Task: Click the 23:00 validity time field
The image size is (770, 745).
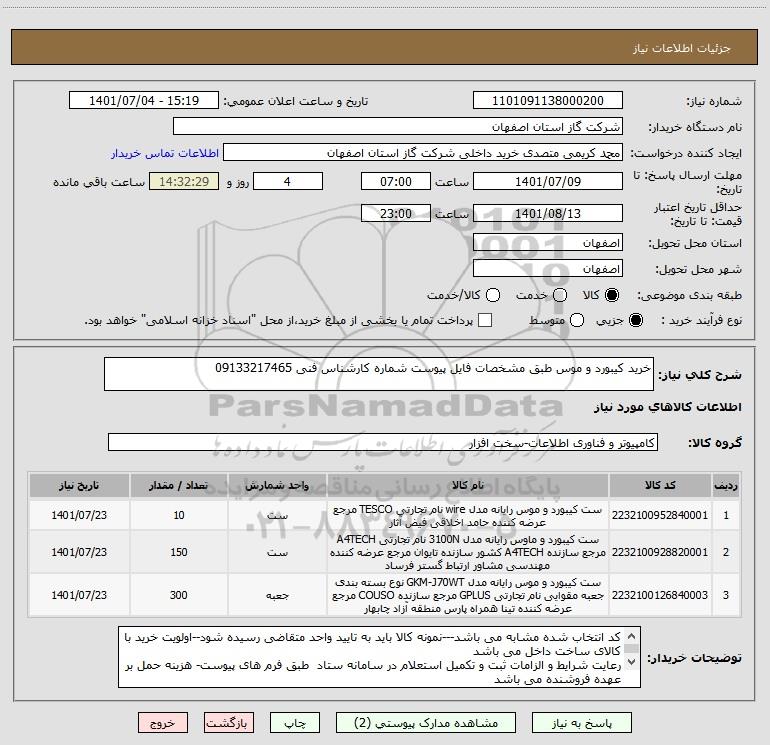Action: (x=396, y=213)
